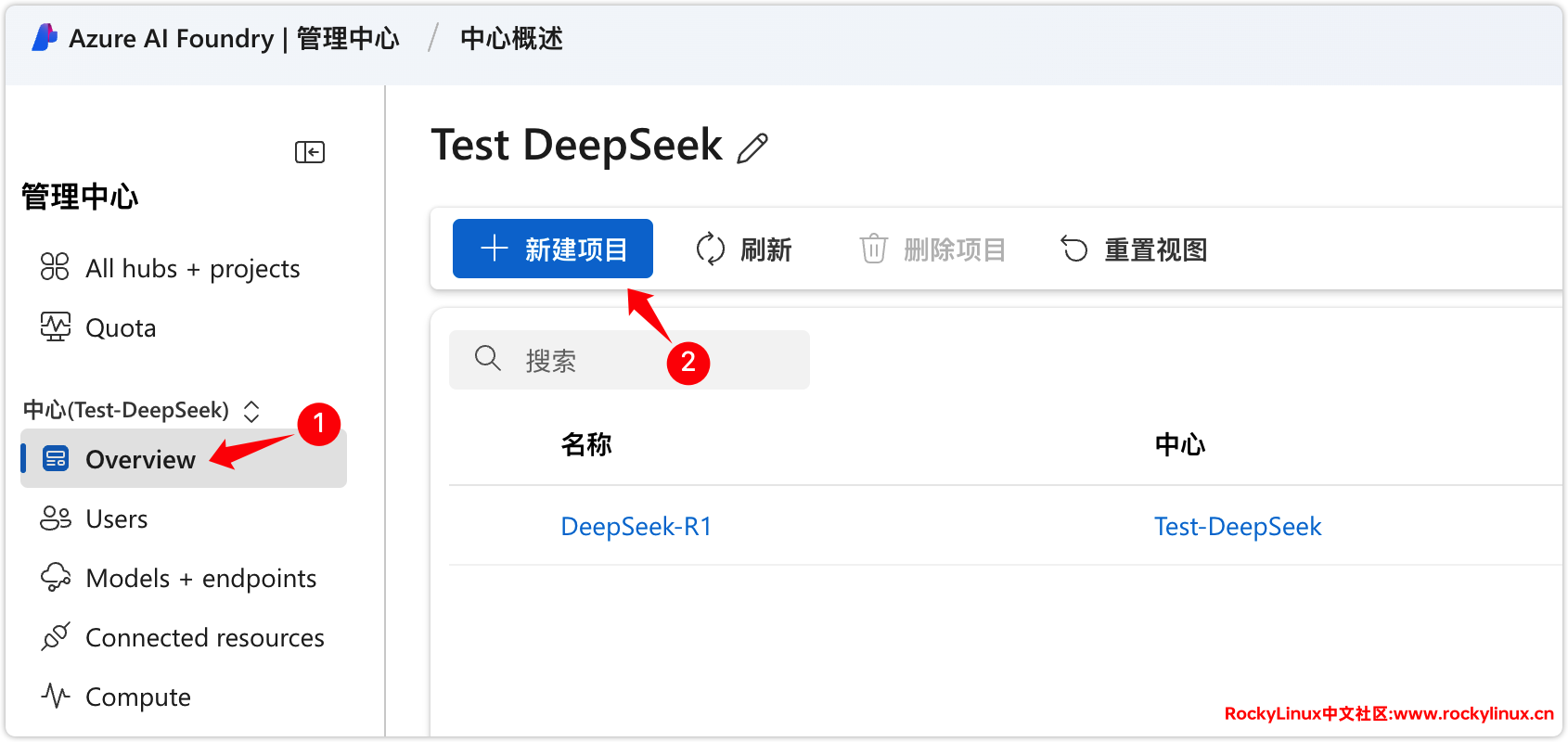Open the Overview page in the sidebar
1568x742 pixels.
coord(140,460)
